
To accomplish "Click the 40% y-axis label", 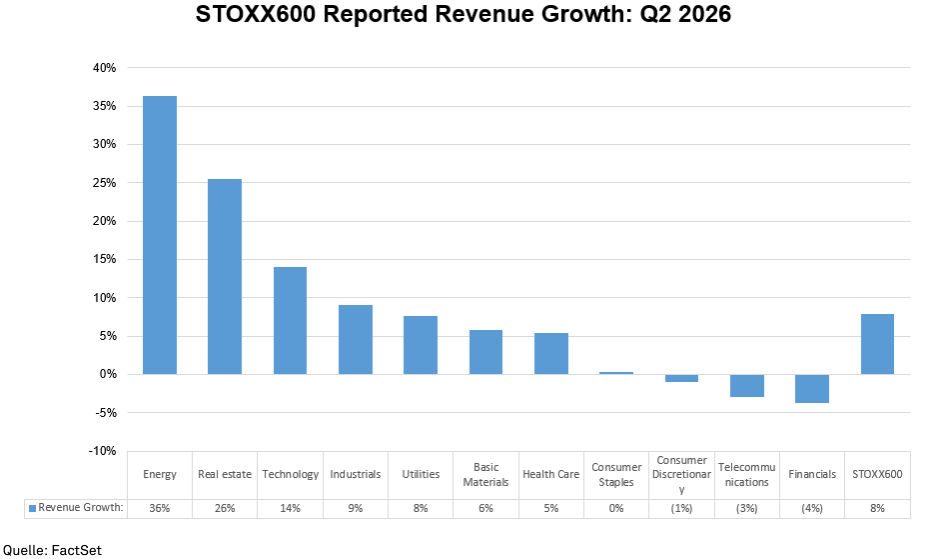I will pos(105,68).
